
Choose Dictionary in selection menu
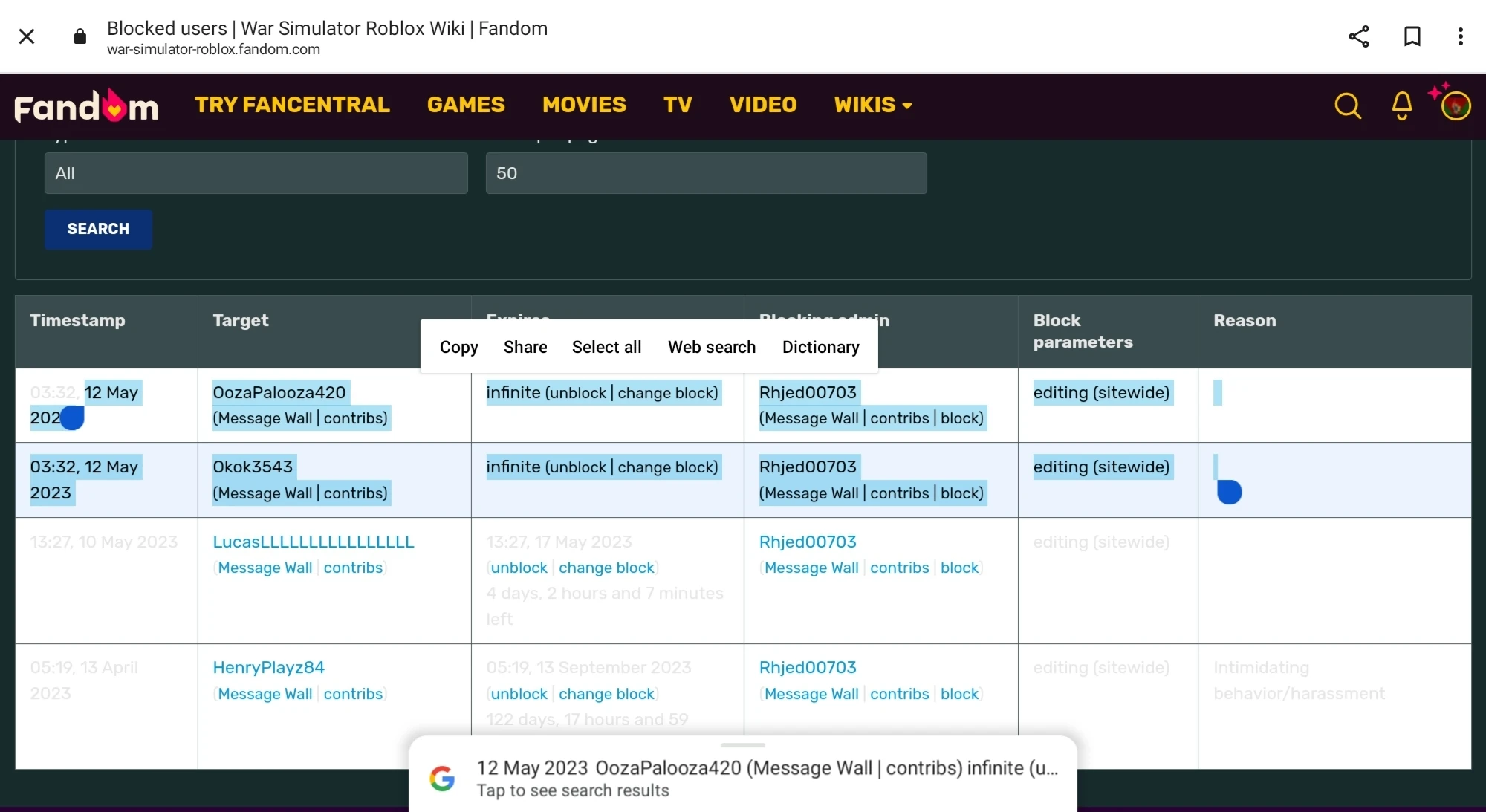point(820,347)
